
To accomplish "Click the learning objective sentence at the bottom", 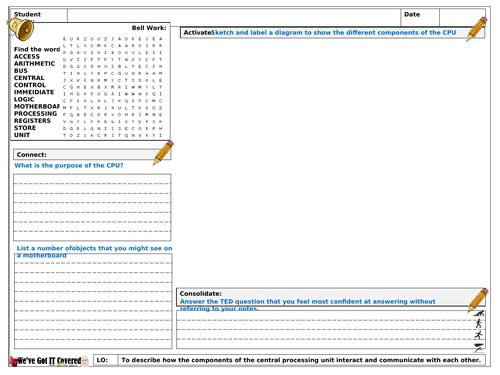I will tap(301, 360).
